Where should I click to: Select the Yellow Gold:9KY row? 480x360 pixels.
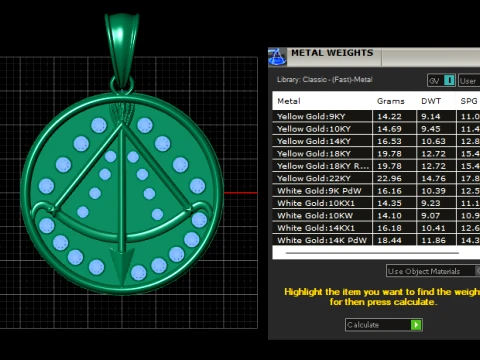coord(376,116)
